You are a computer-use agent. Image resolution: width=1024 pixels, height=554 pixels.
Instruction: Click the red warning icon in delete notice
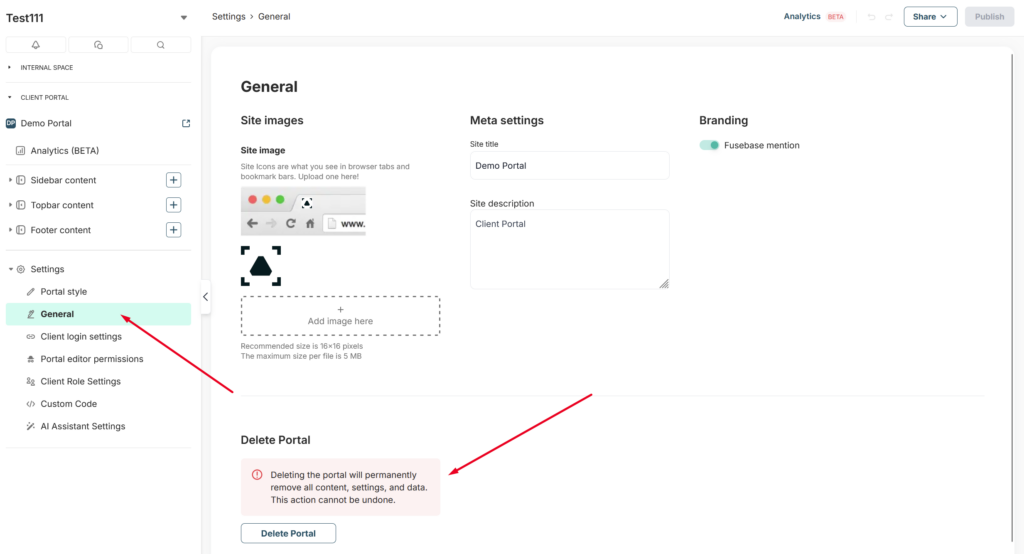click(x=257, y=475)
